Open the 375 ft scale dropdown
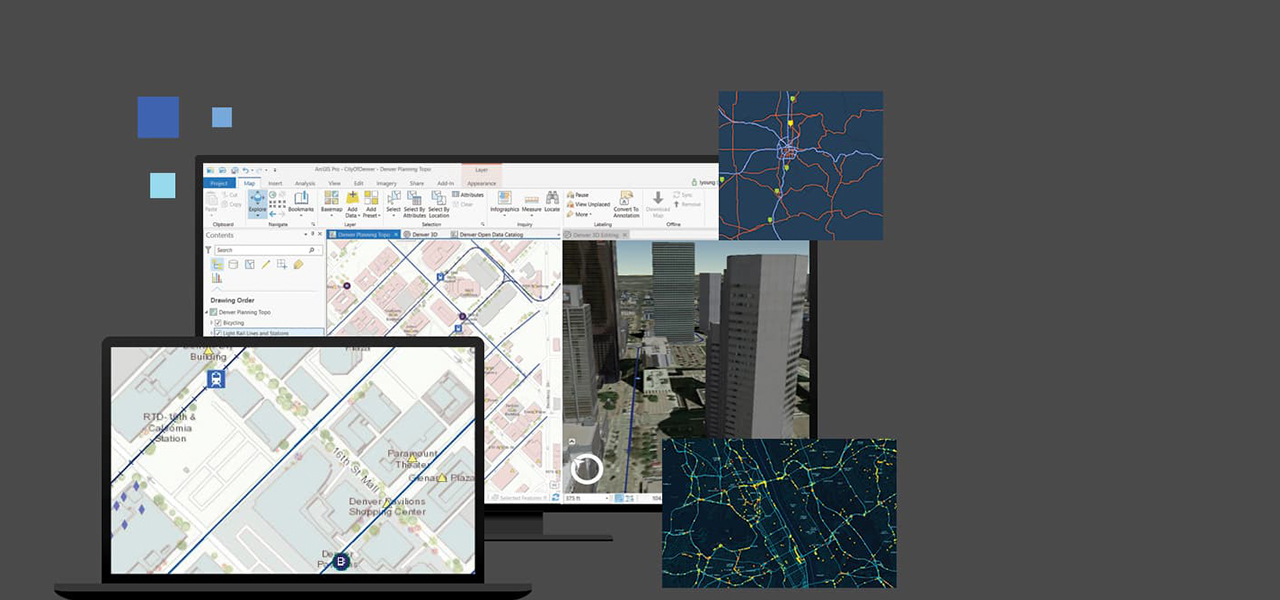Viewport: 1280px width, 600px height. [x=606, y=498]
